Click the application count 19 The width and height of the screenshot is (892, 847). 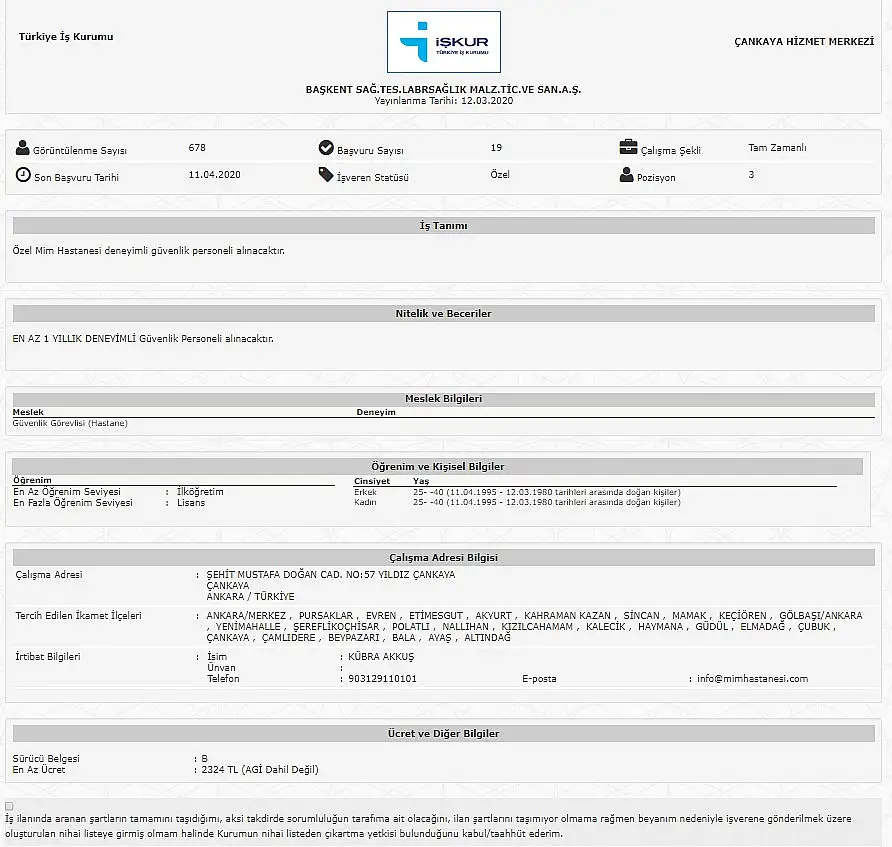496,147
